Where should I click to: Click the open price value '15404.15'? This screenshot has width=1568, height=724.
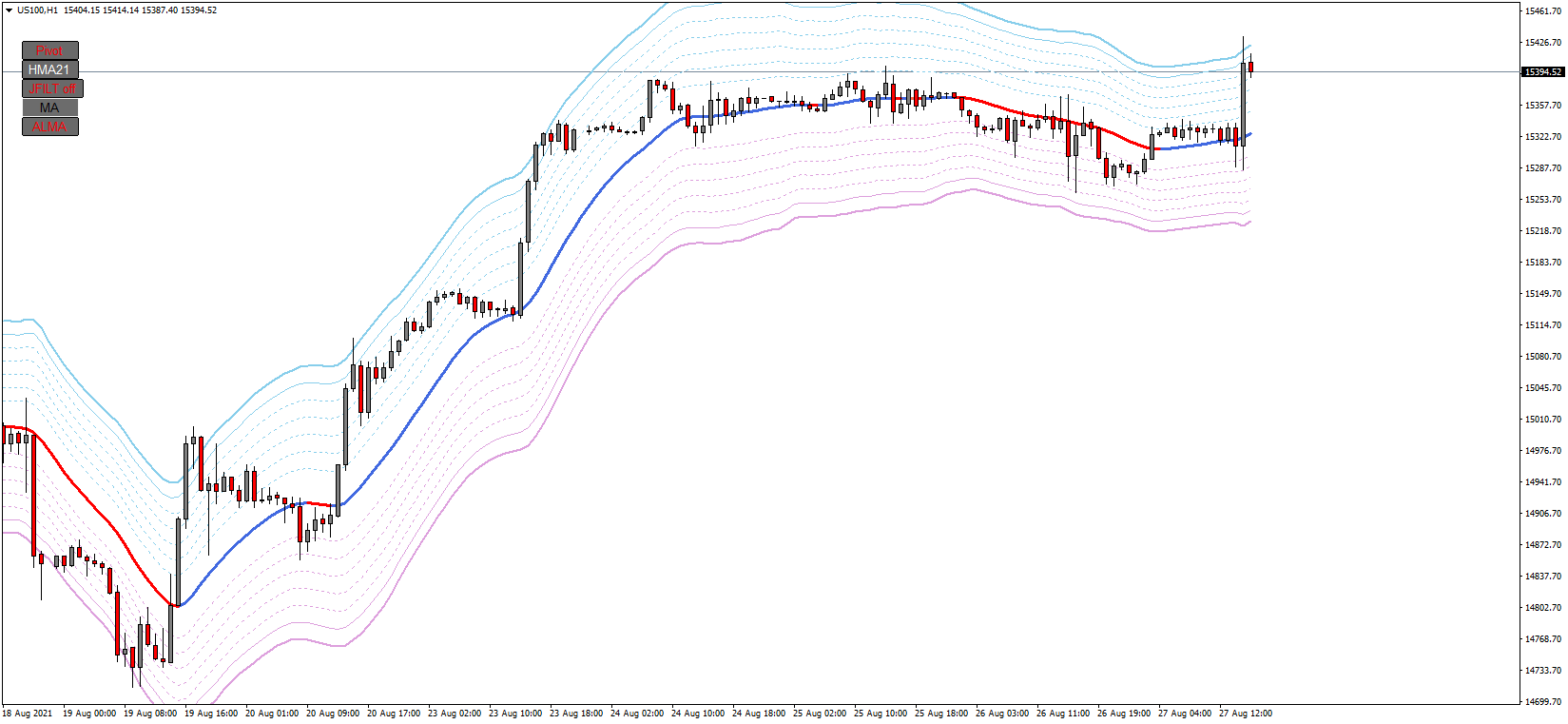coord(82,10)
